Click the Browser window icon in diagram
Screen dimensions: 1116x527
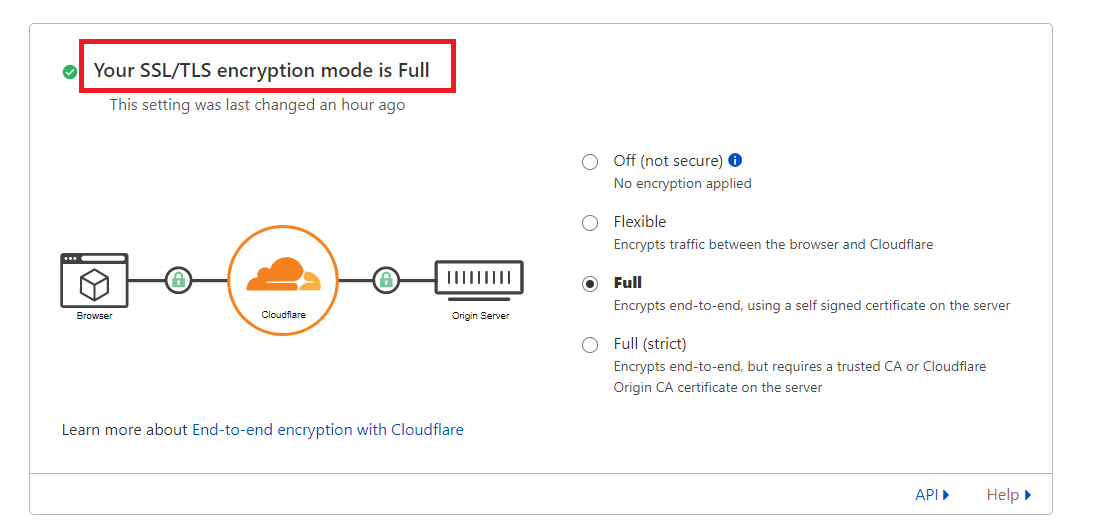point(95,280)
